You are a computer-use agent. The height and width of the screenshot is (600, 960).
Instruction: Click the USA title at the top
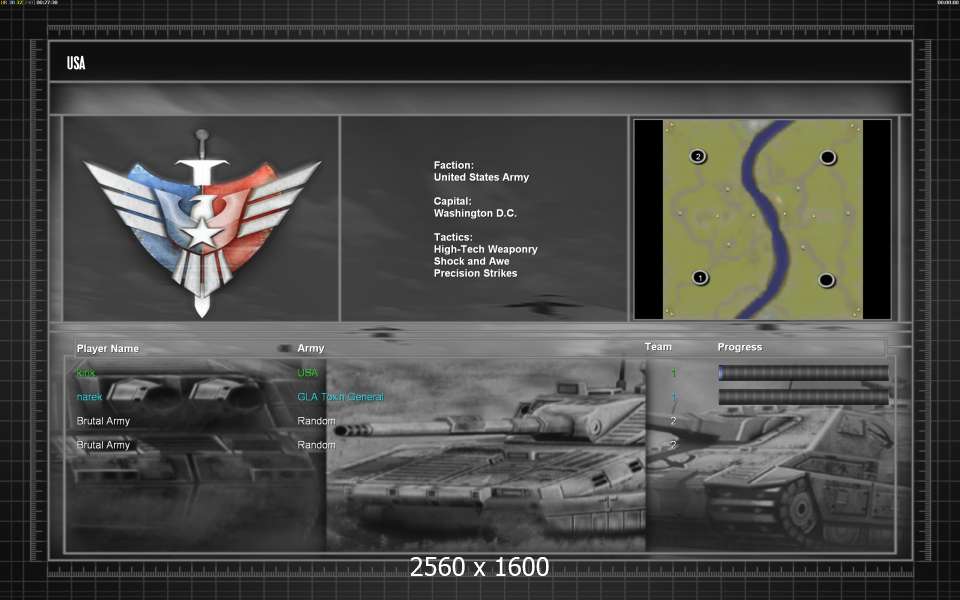pyautogui.click(x=76, y=63)
